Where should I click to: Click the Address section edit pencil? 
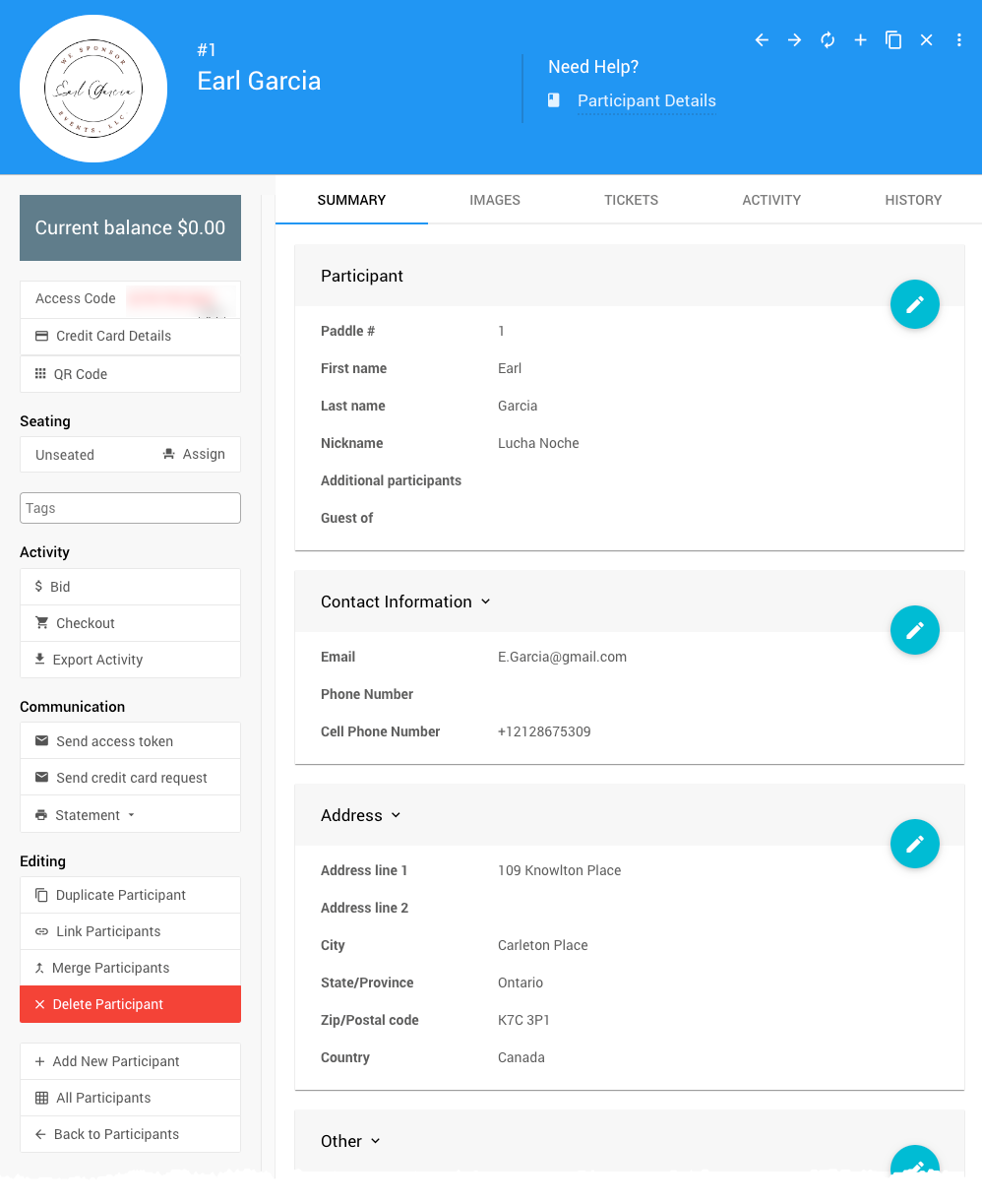[x=914, y=844]
